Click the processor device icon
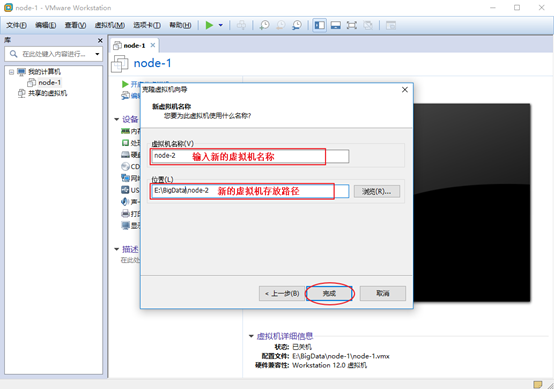 pos(125,143)
